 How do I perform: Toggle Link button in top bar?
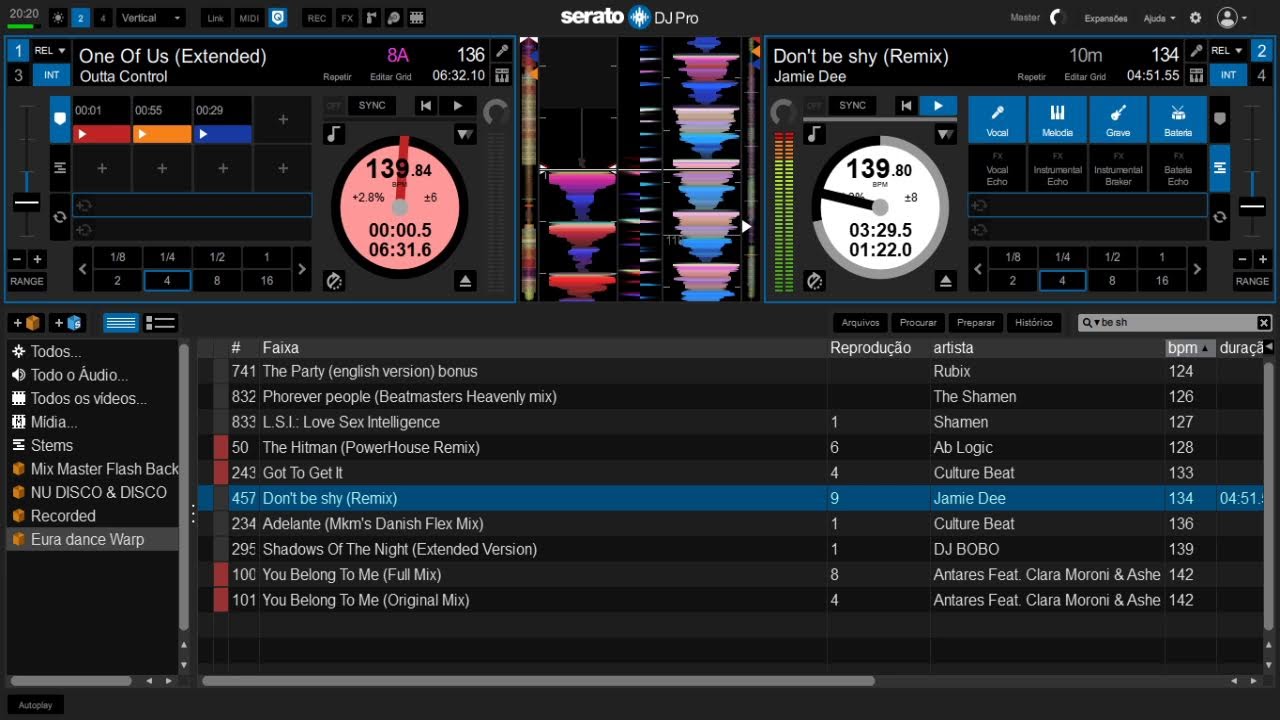(x=215, y=18)
